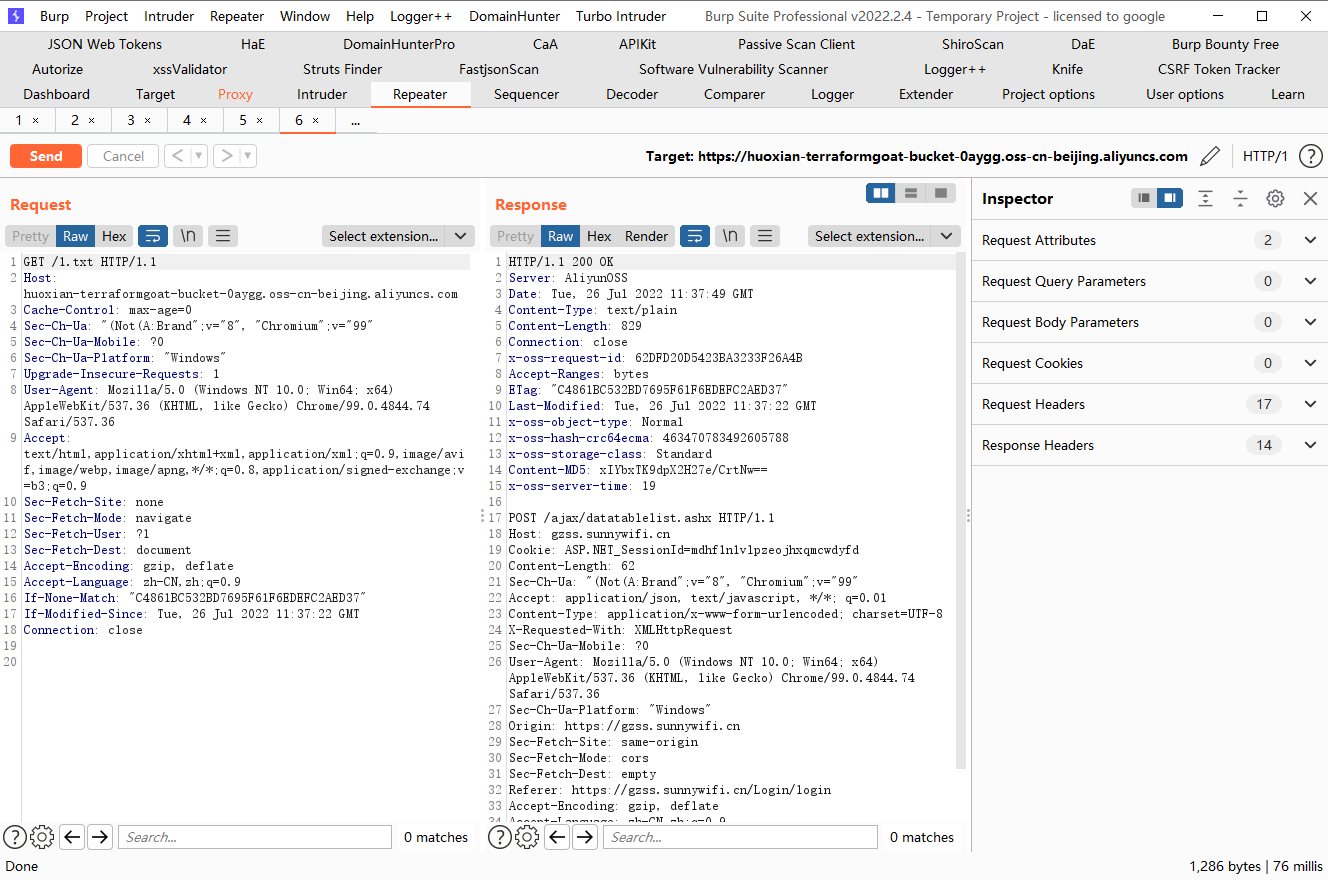Viewport: 1328px width, 880px height.
Task: Open the Learn tab
Action: pyautogui.click(x=1287, y=94)
